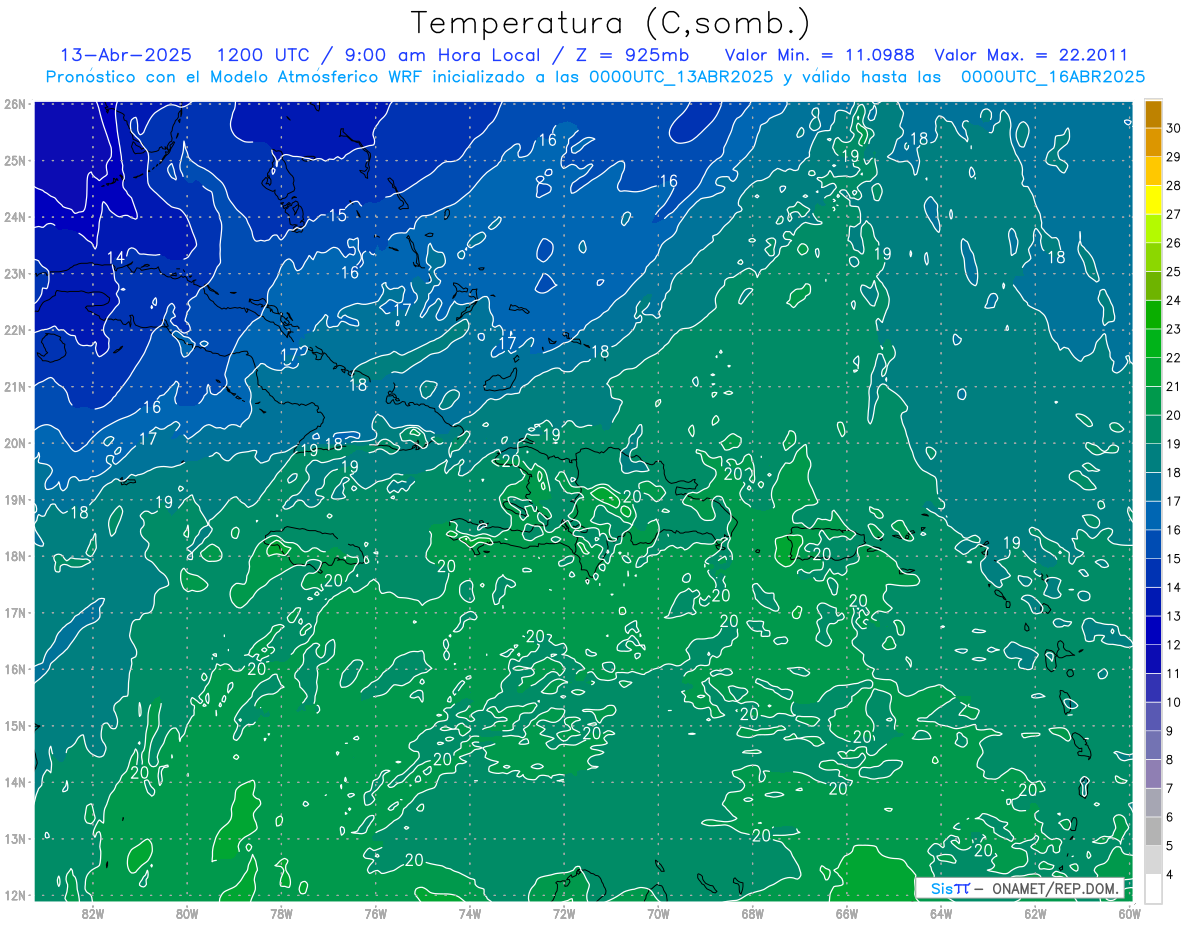Select 'Valor Min. = 11.0988' in header

(820, 55)
